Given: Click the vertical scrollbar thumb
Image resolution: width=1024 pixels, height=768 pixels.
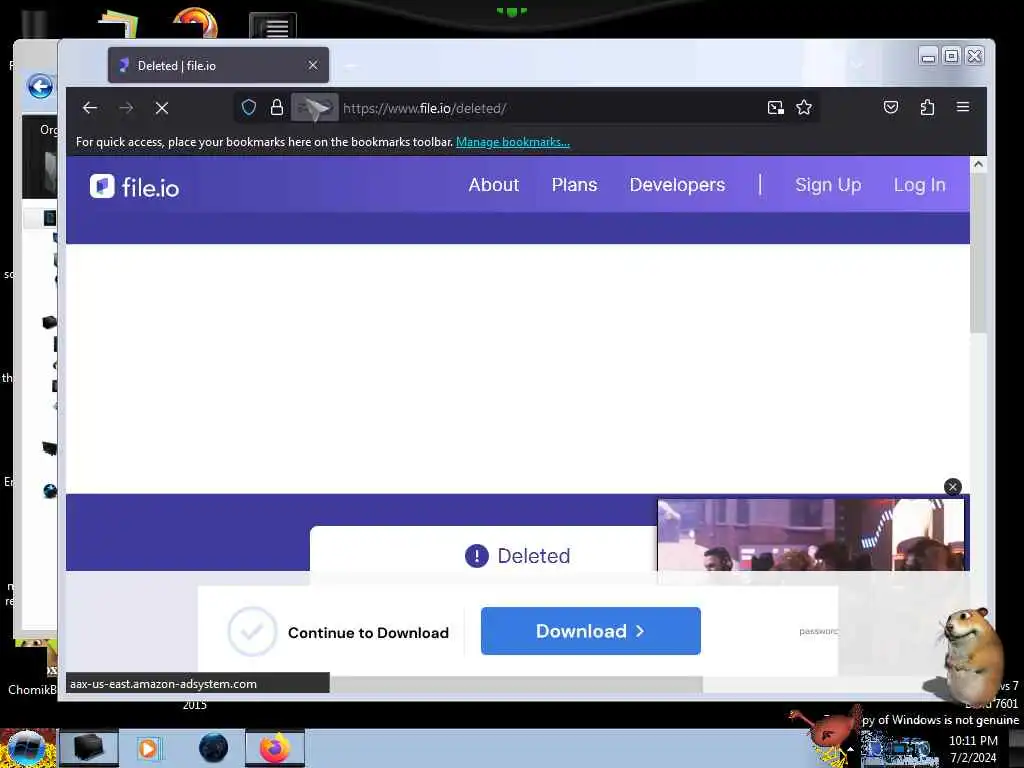Looking at the screenshot, I should 978,253.
